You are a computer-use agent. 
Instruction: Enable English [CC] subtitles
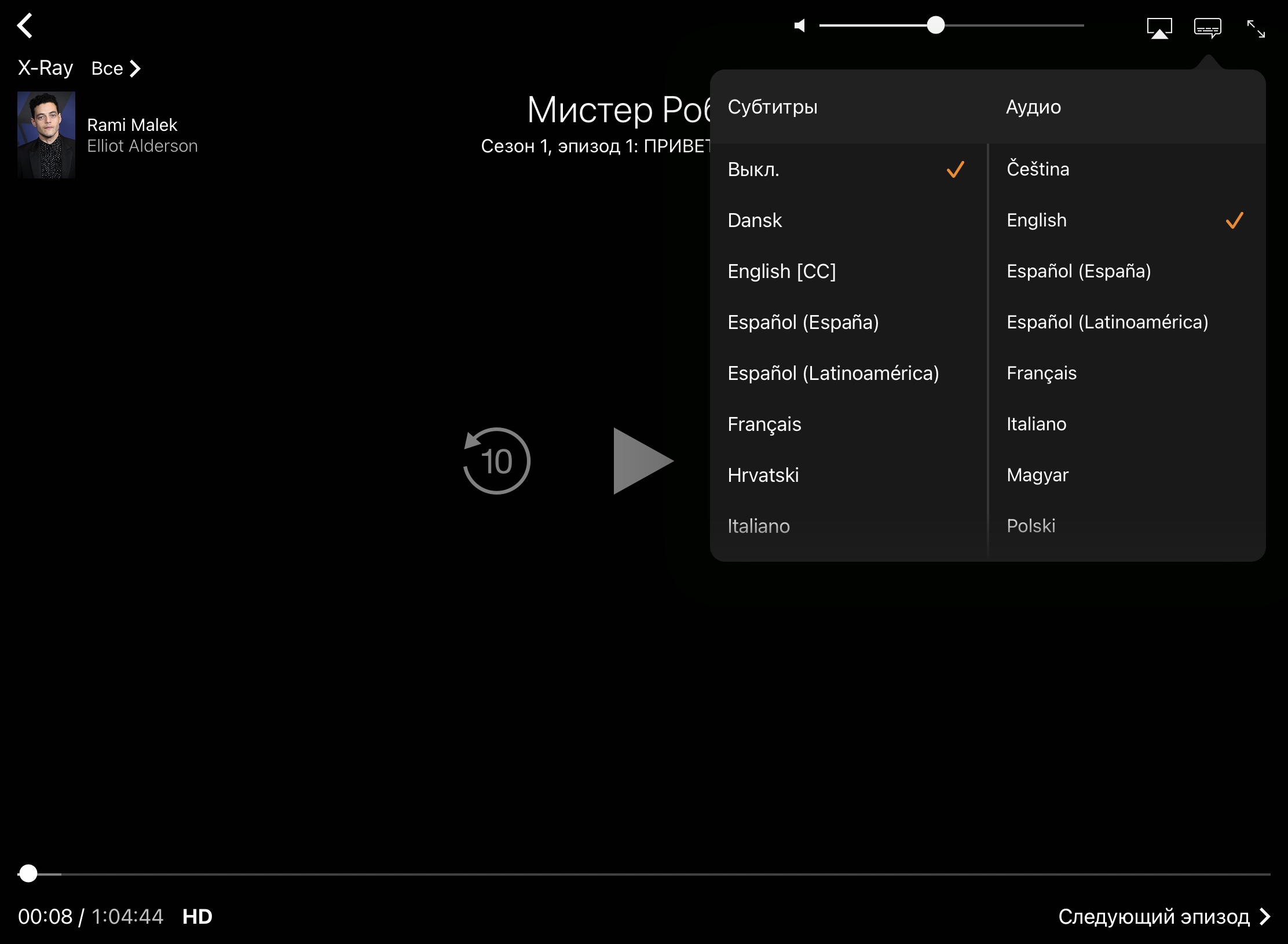[781, 272]
